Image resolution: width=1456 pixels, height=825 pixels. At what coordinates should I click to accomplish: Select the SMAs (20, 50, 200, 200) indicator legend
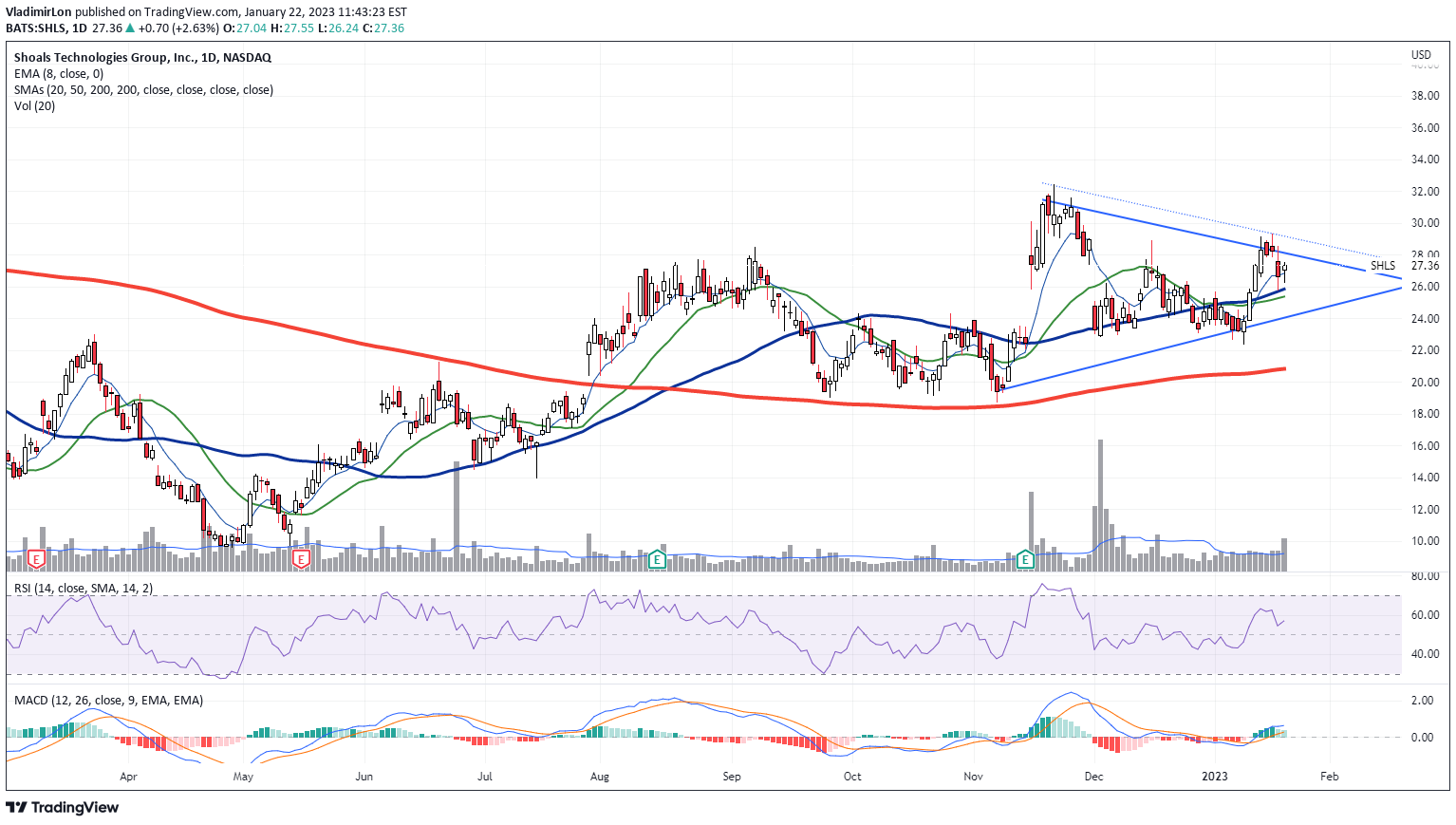(x=143, y=90)
